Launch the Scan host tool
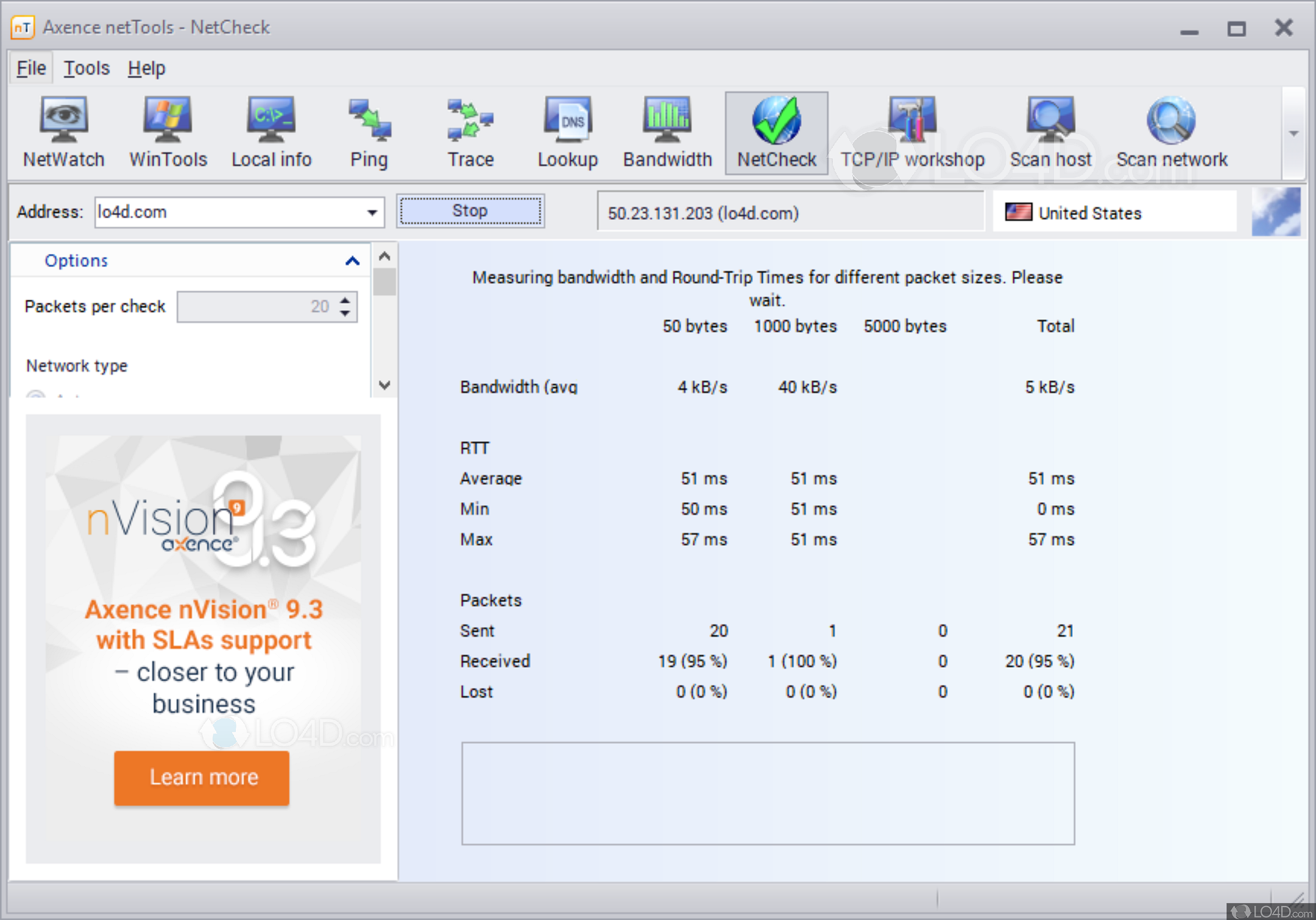The height and width of the screenshot is (920, 1316). [1050, 131]
